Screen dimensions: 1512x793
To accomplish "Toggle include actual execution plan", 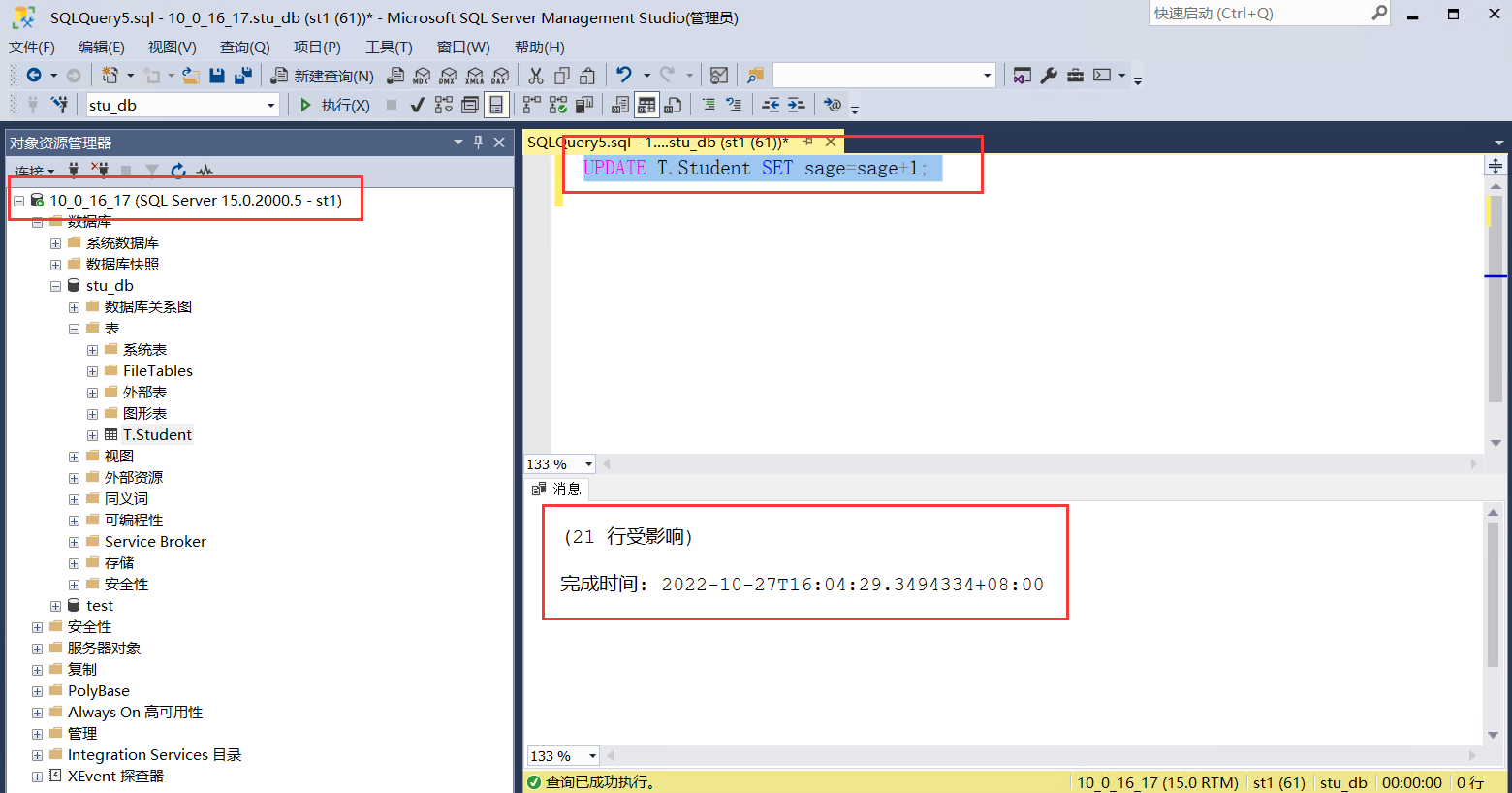I will coord(532,105).
